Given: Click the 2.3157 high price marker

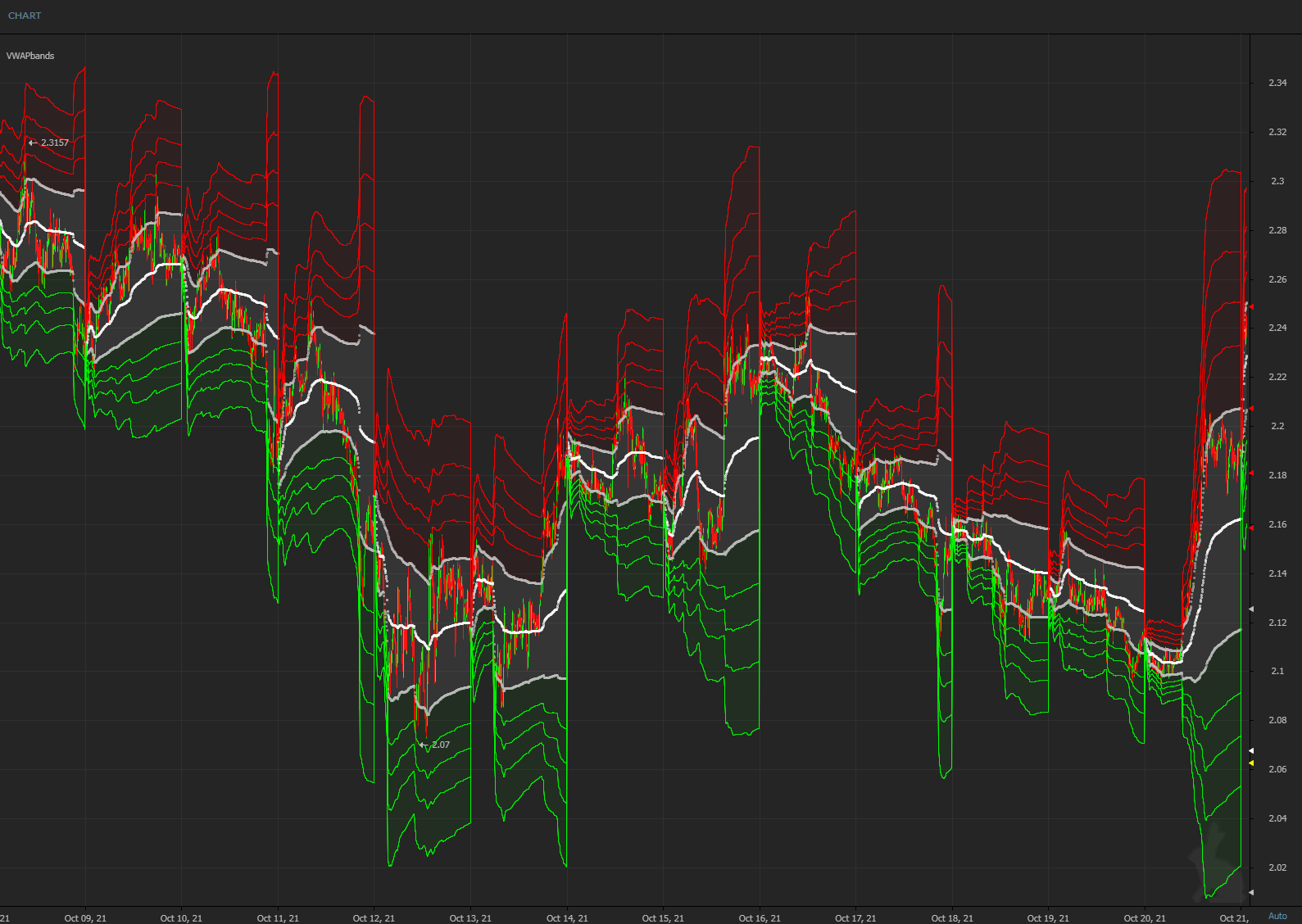Looking at the screenshot, I should click(49, 143).
